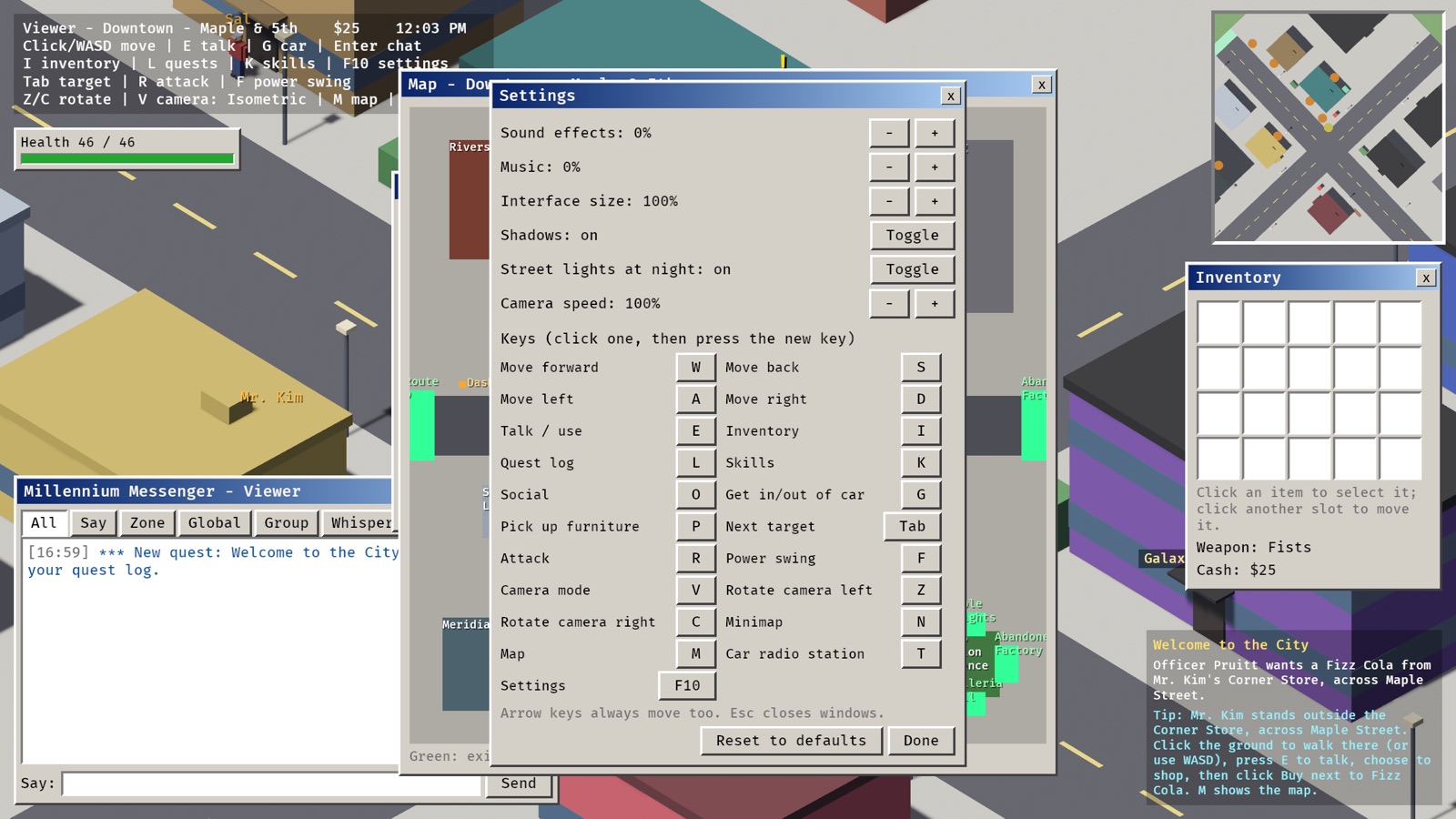1456x819 pixels.
Task: Rebind the Get in/out of car key G
Action: (921, 495)
